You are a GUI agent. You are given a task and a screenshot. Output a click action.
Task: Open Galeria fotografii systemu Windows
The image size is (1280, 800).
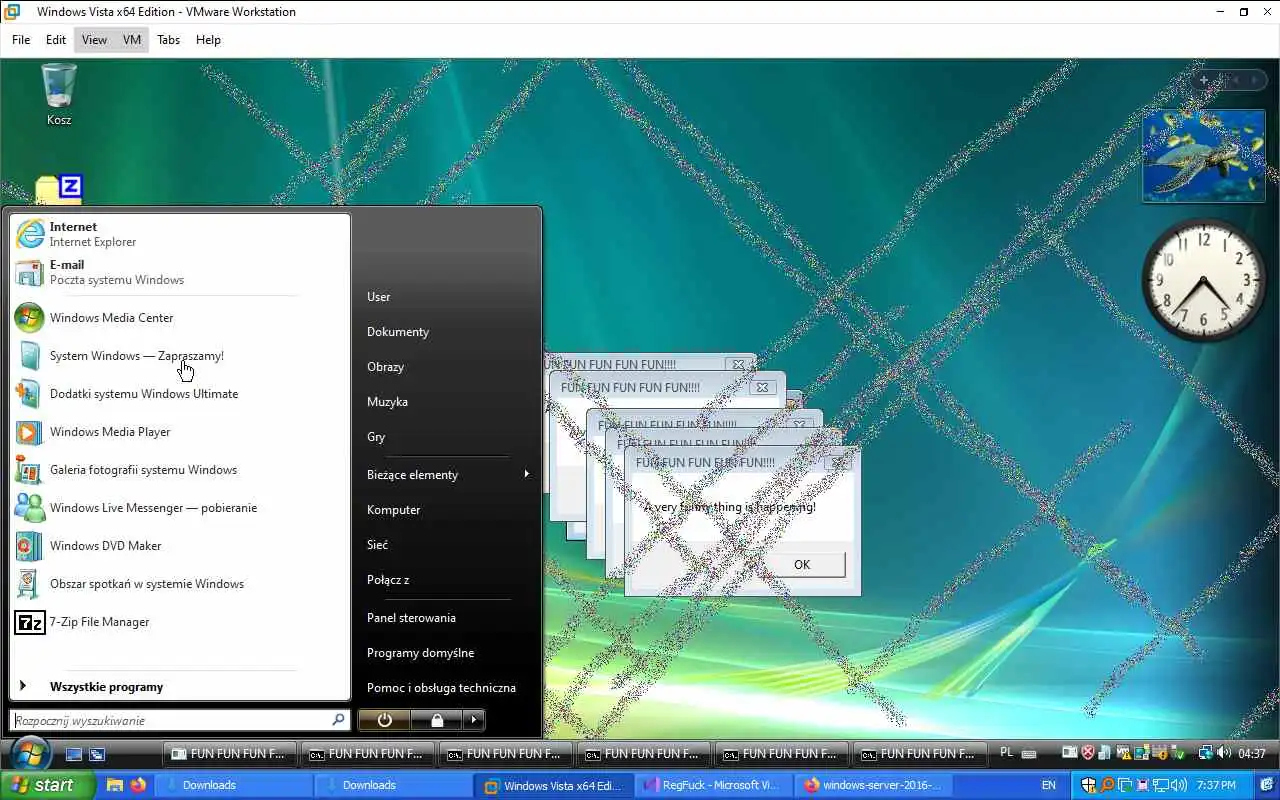click(180, 470)
